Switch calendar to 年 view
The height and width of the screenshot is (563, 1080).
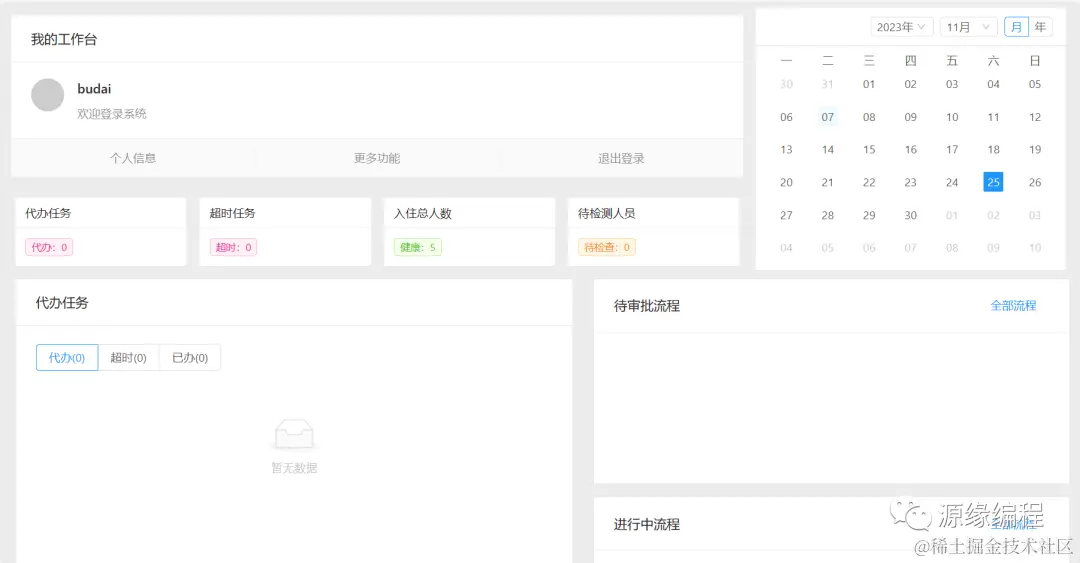[1040, 27]
